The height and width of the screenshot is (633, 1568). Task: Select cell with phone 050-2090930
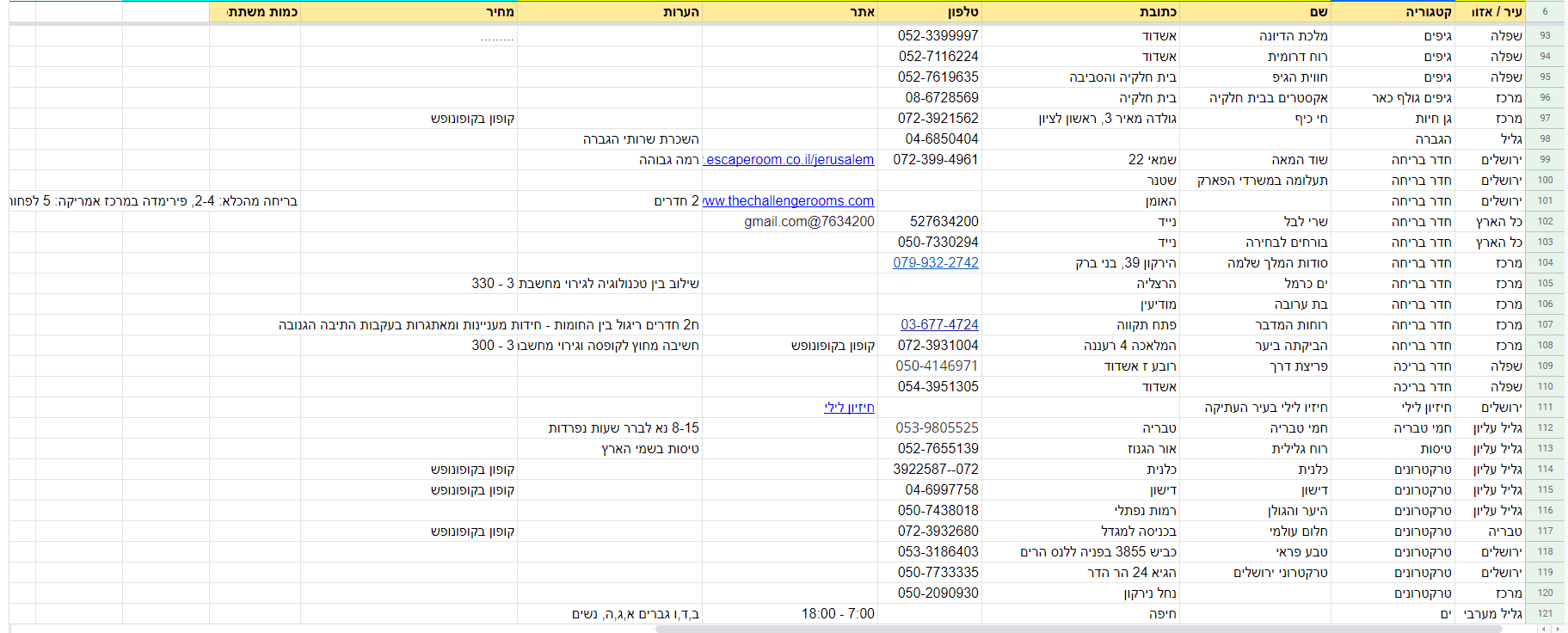pos(930,593)
